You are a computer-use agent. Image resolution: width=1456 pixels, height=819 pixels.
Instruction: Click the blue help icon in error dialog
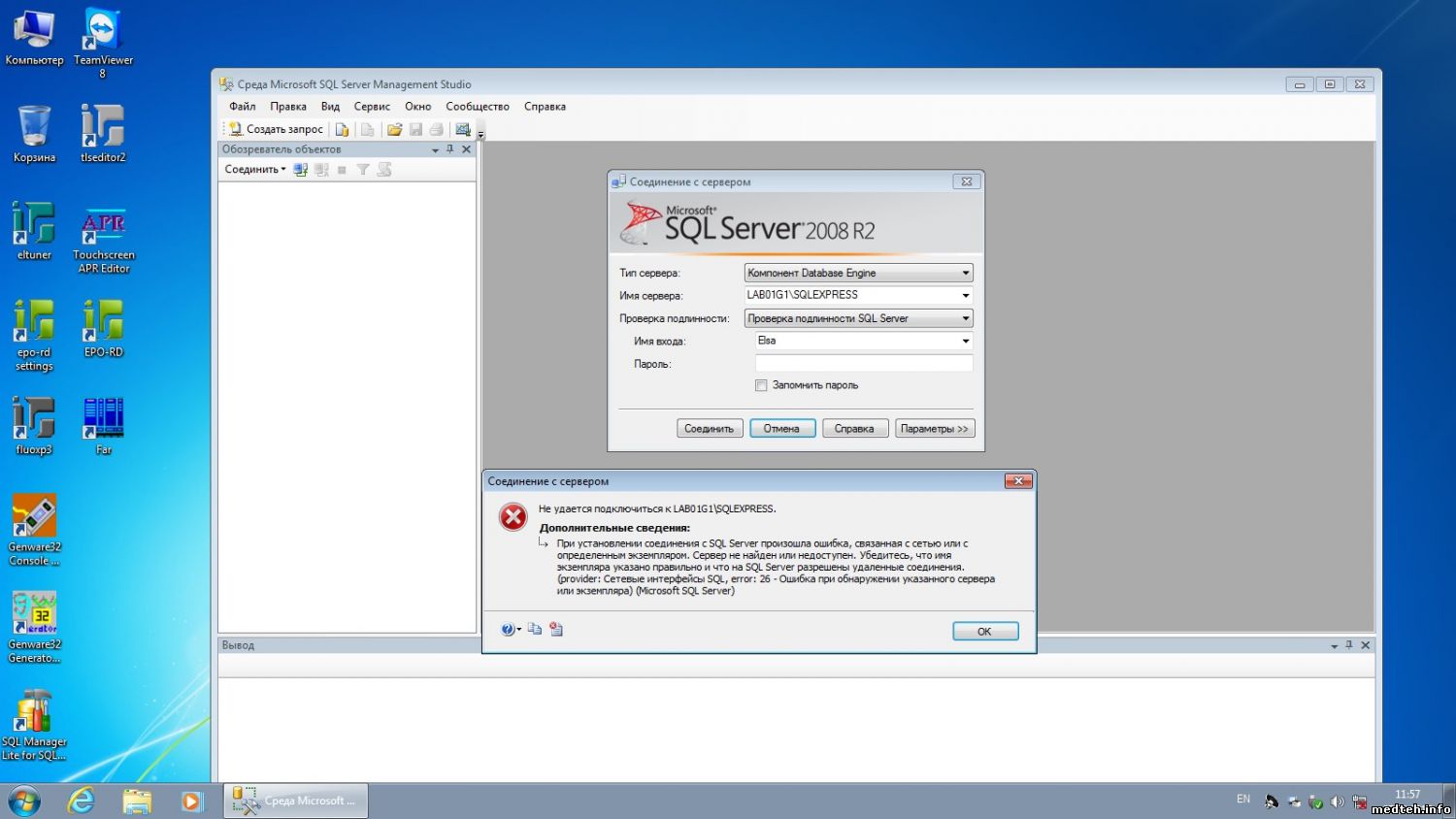(x=508, y=630)
